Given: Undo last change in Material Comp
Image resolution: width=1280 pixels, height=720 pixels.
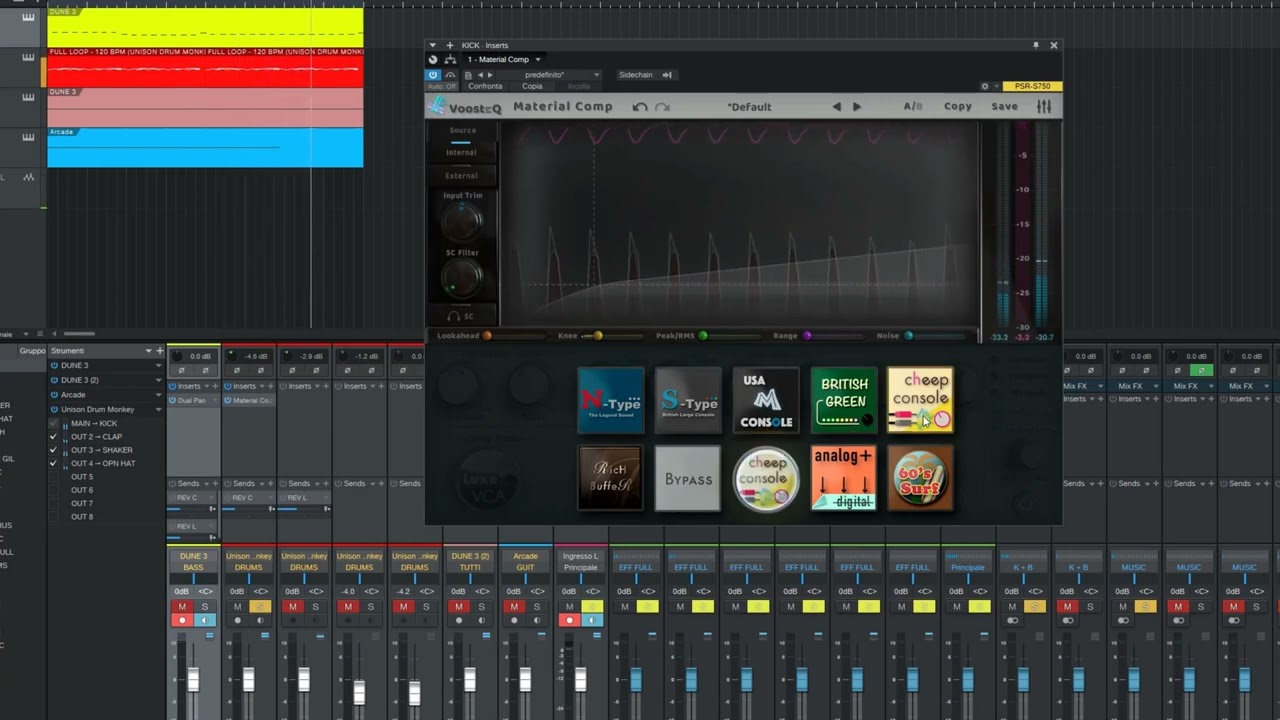Looking at the screenshot, I should (640, 107).
